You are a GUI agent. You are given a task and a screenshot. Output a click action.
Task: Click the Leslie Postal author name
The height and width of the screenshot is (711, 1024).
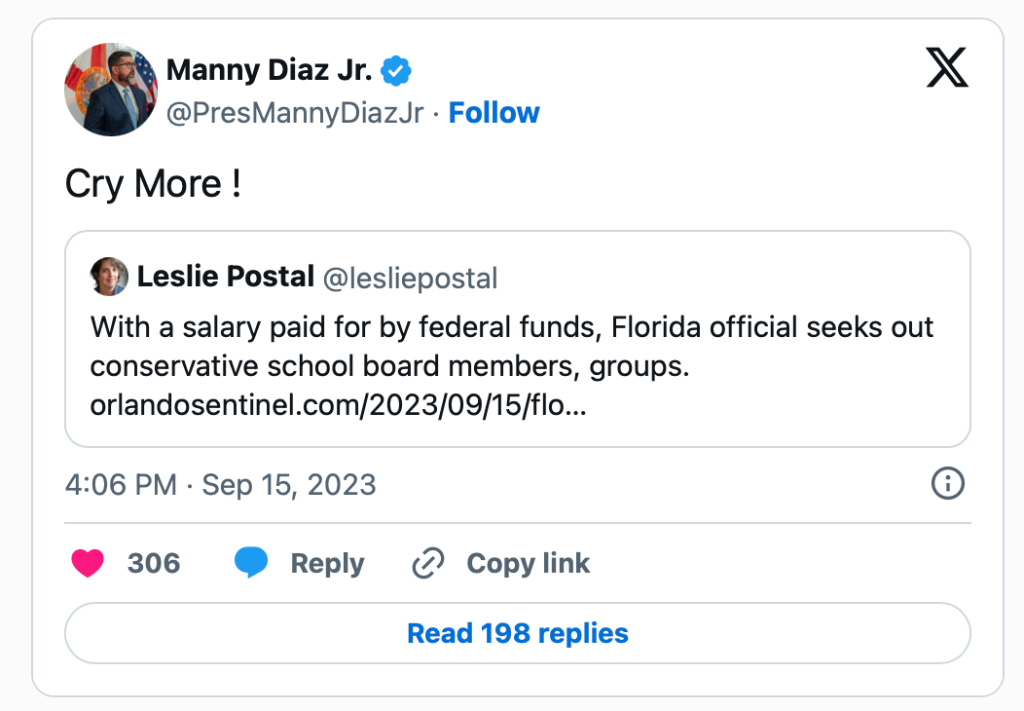[225, 277]
